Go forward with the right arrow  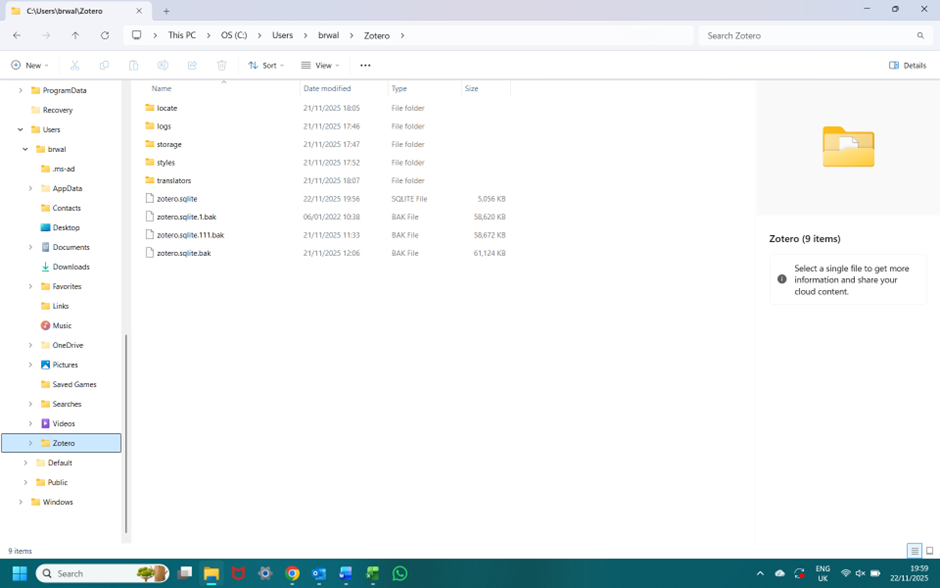click(x=46, y=35)
